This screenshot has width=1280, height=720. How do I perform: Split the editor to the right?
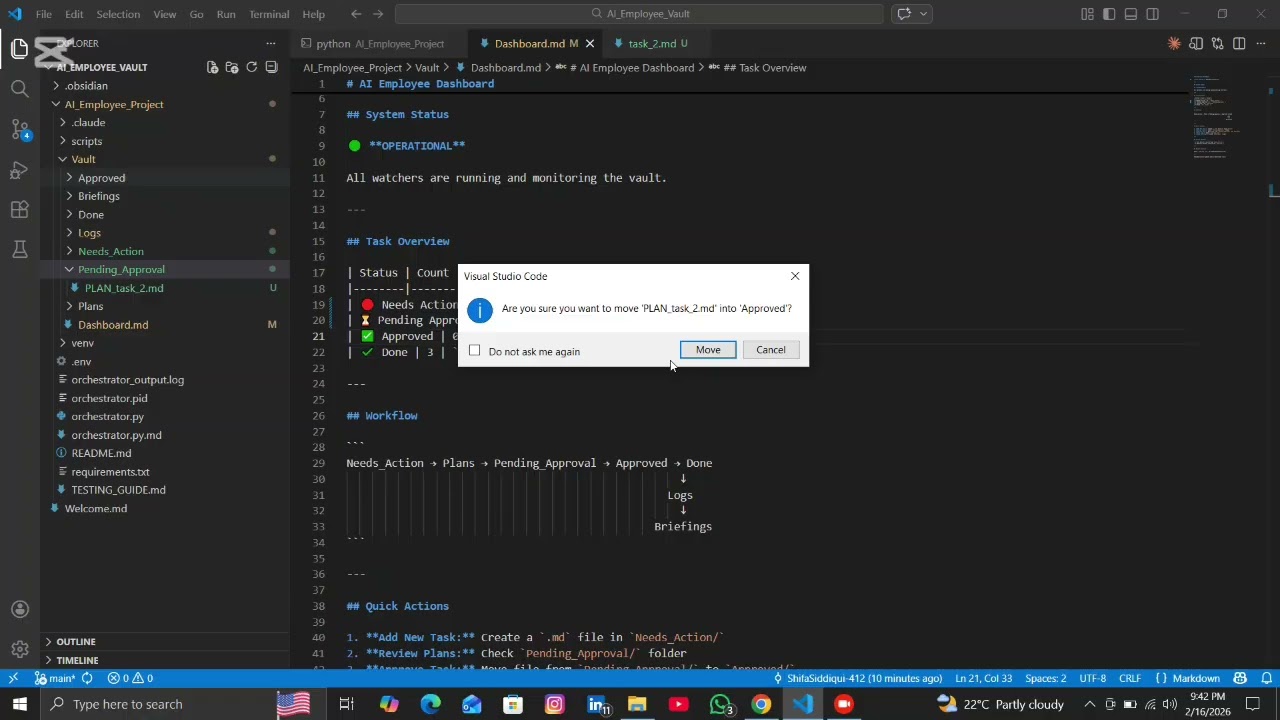[1239, 43]
